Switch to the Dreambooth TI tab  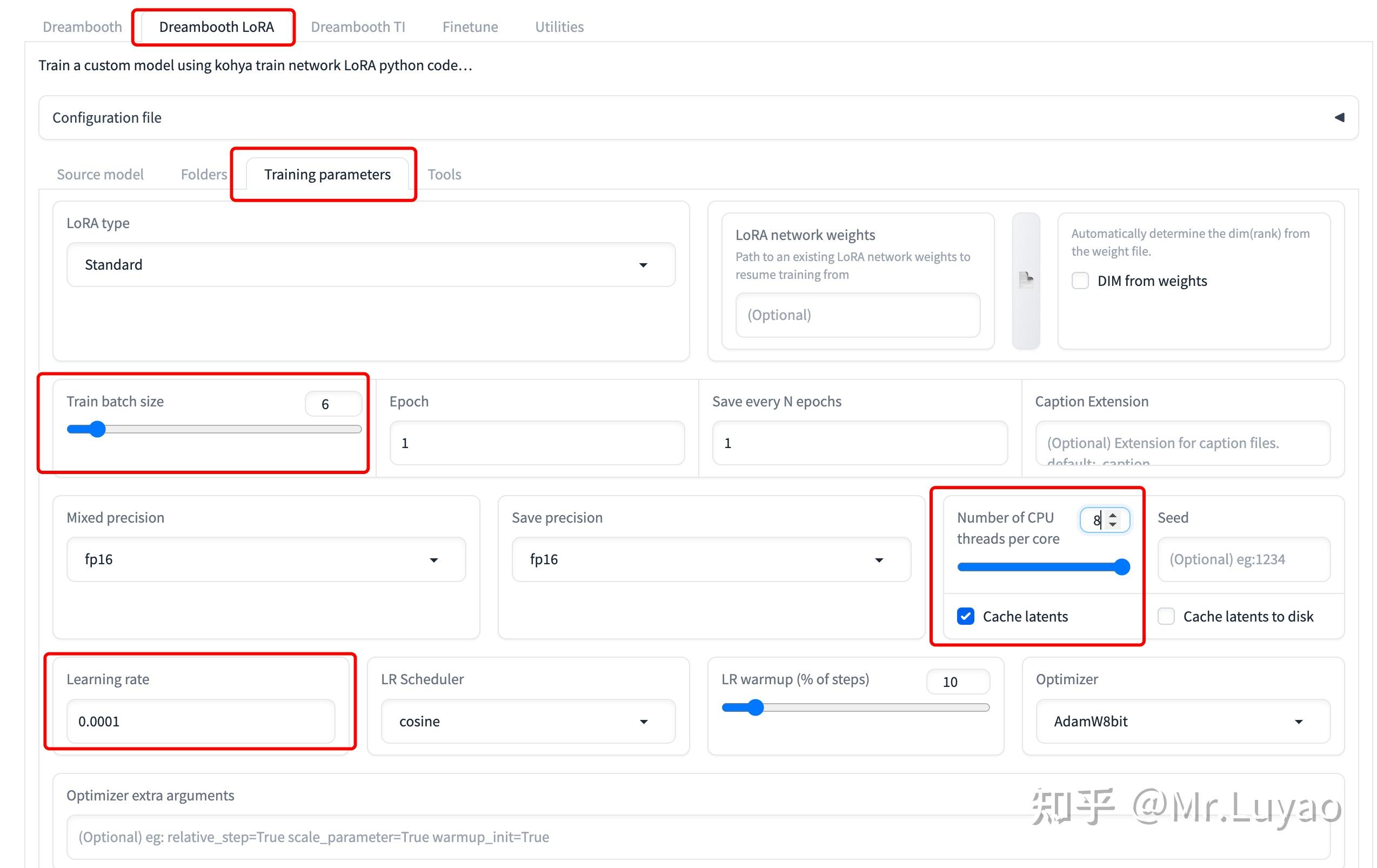click(358, 26)
